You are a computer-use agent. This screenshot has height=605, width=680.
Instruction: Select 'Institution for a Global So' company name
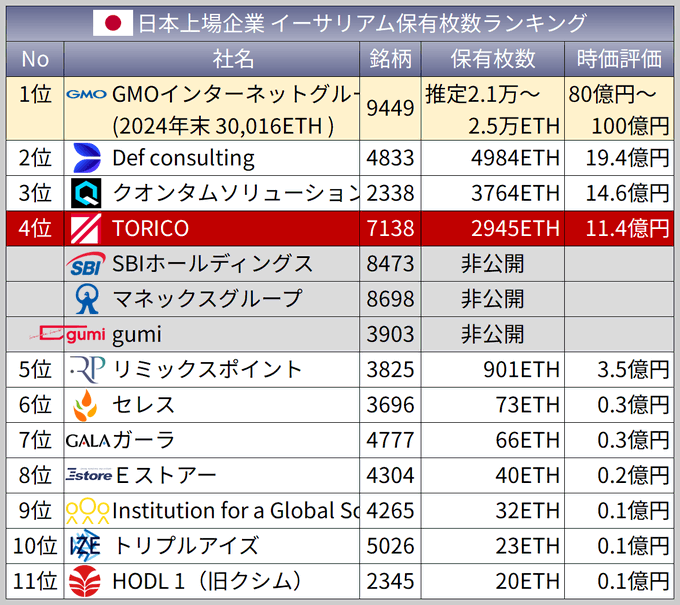pos(235,511)
